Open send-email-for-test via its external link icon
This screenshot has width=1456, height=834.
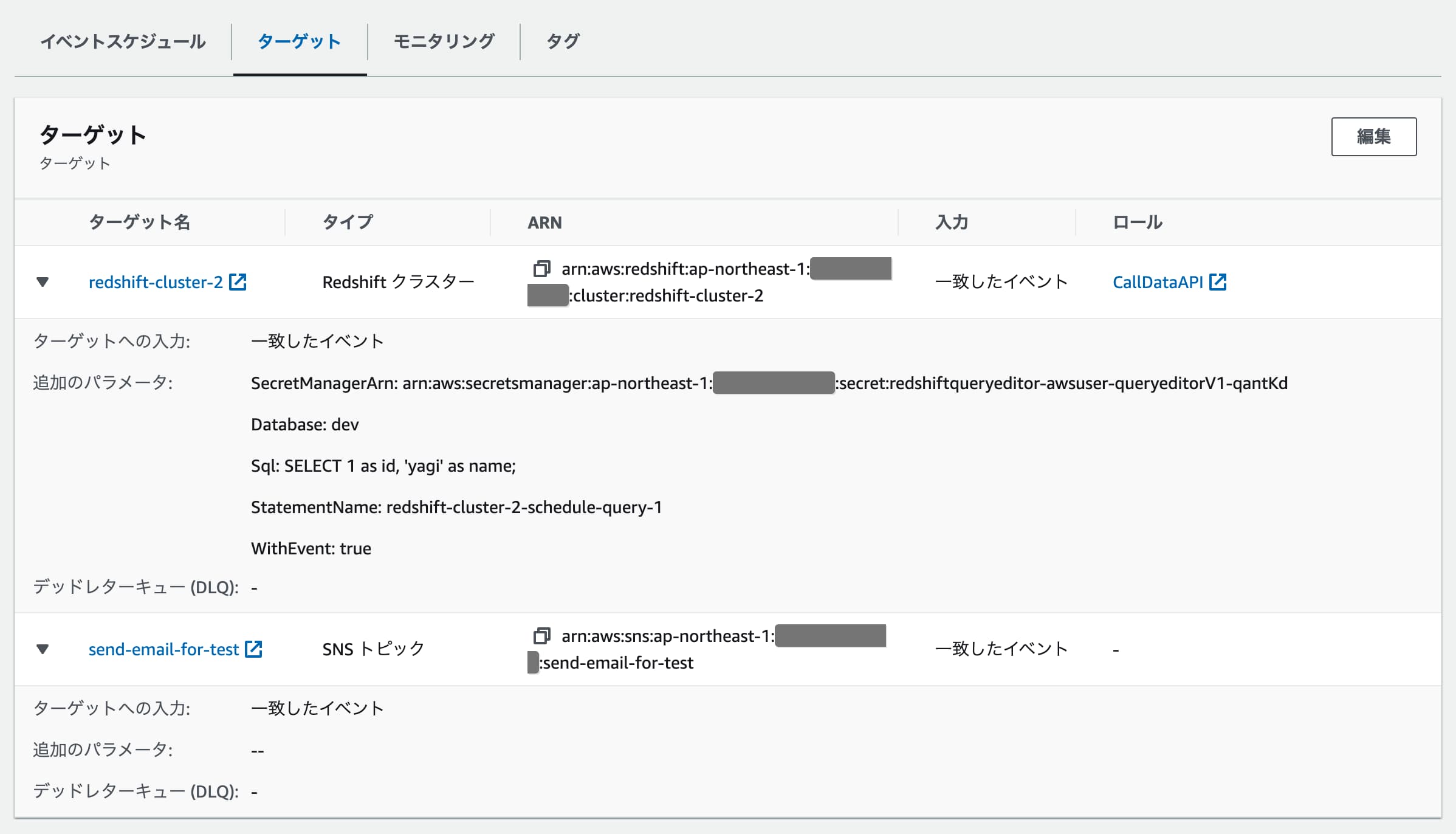click(x=254, y=649)
